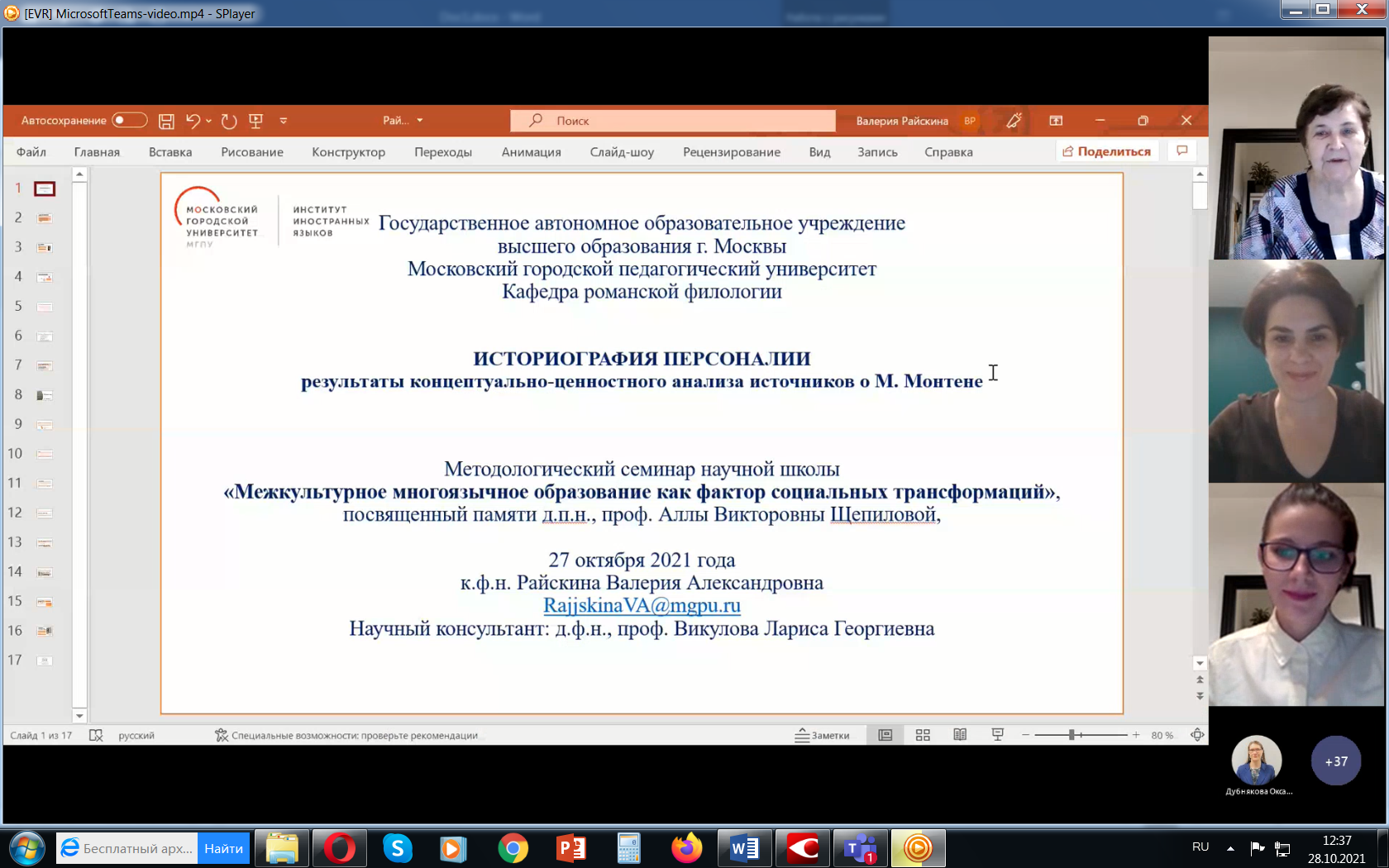Click the Redo icon in title bar
Screen dimensions: 1389x868
click(229, 121)
